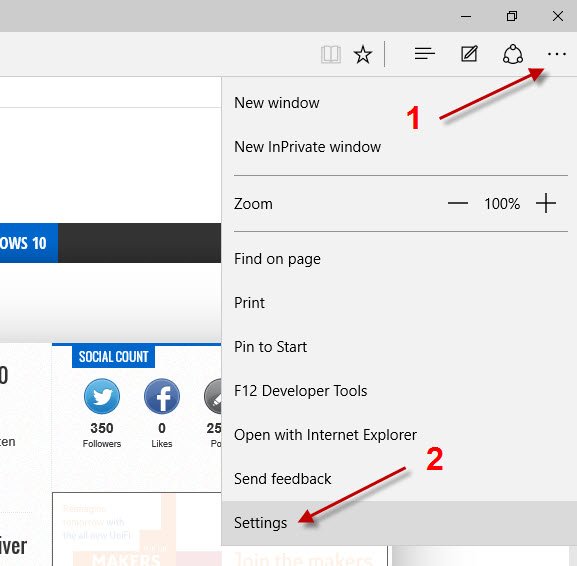
Task: Increase zoom with the plus button
Action: click(x=546, y=203)
